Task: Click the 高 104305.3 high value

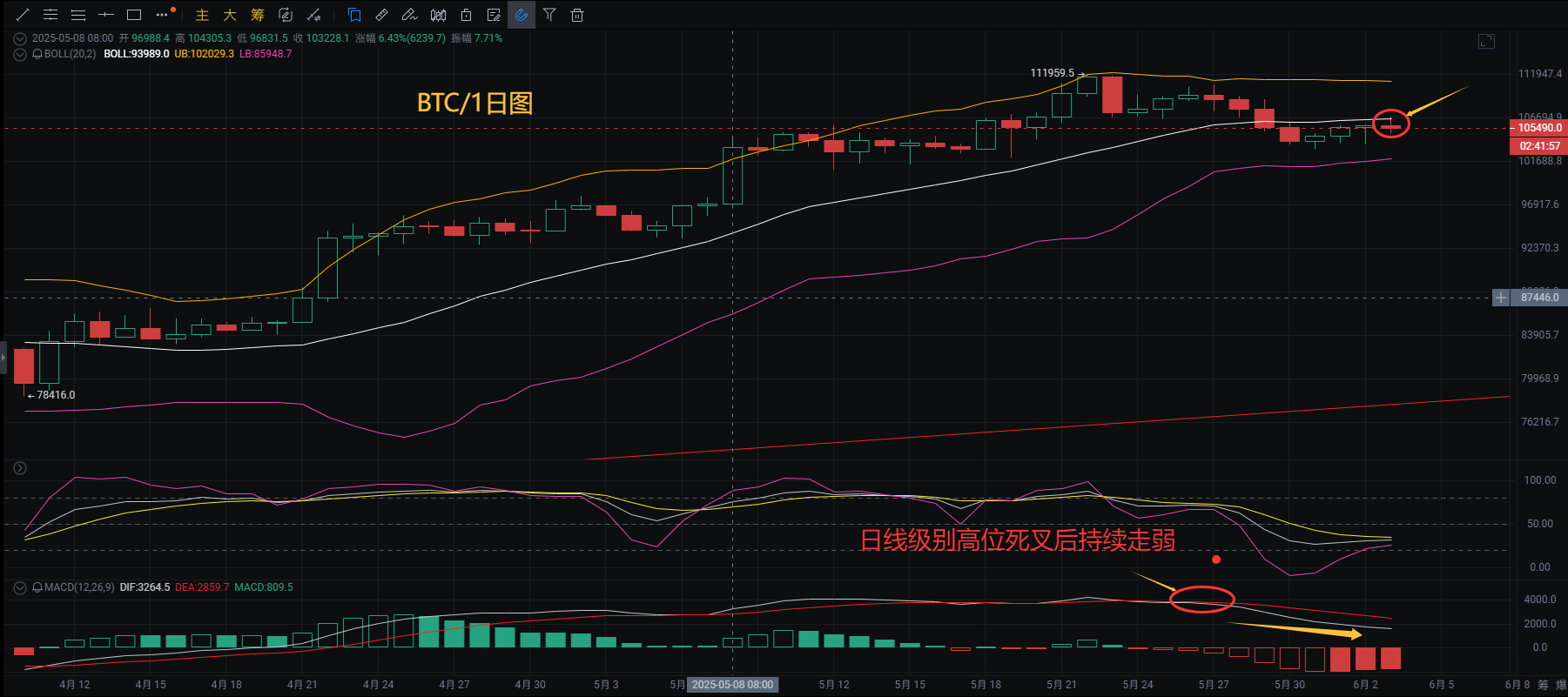Action: [203, 38]
